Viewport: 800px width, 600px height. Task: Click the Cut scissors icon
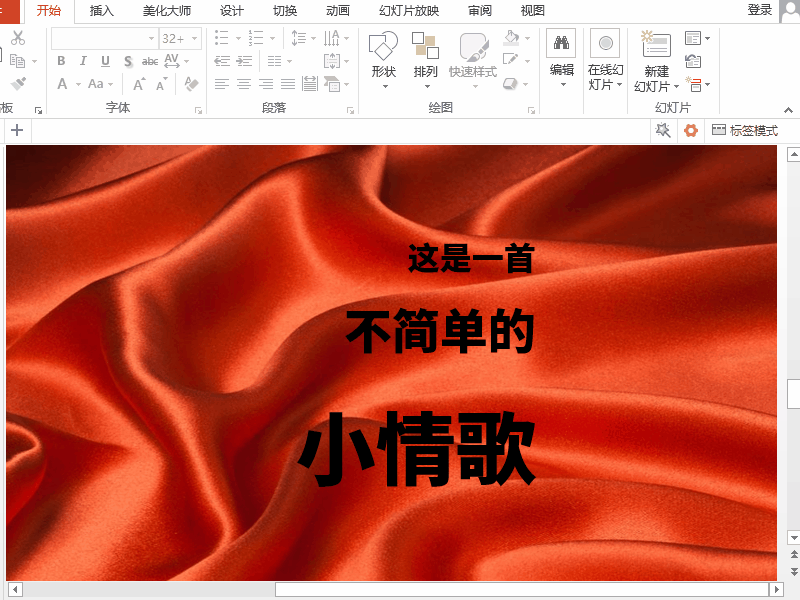coord(18,38)
